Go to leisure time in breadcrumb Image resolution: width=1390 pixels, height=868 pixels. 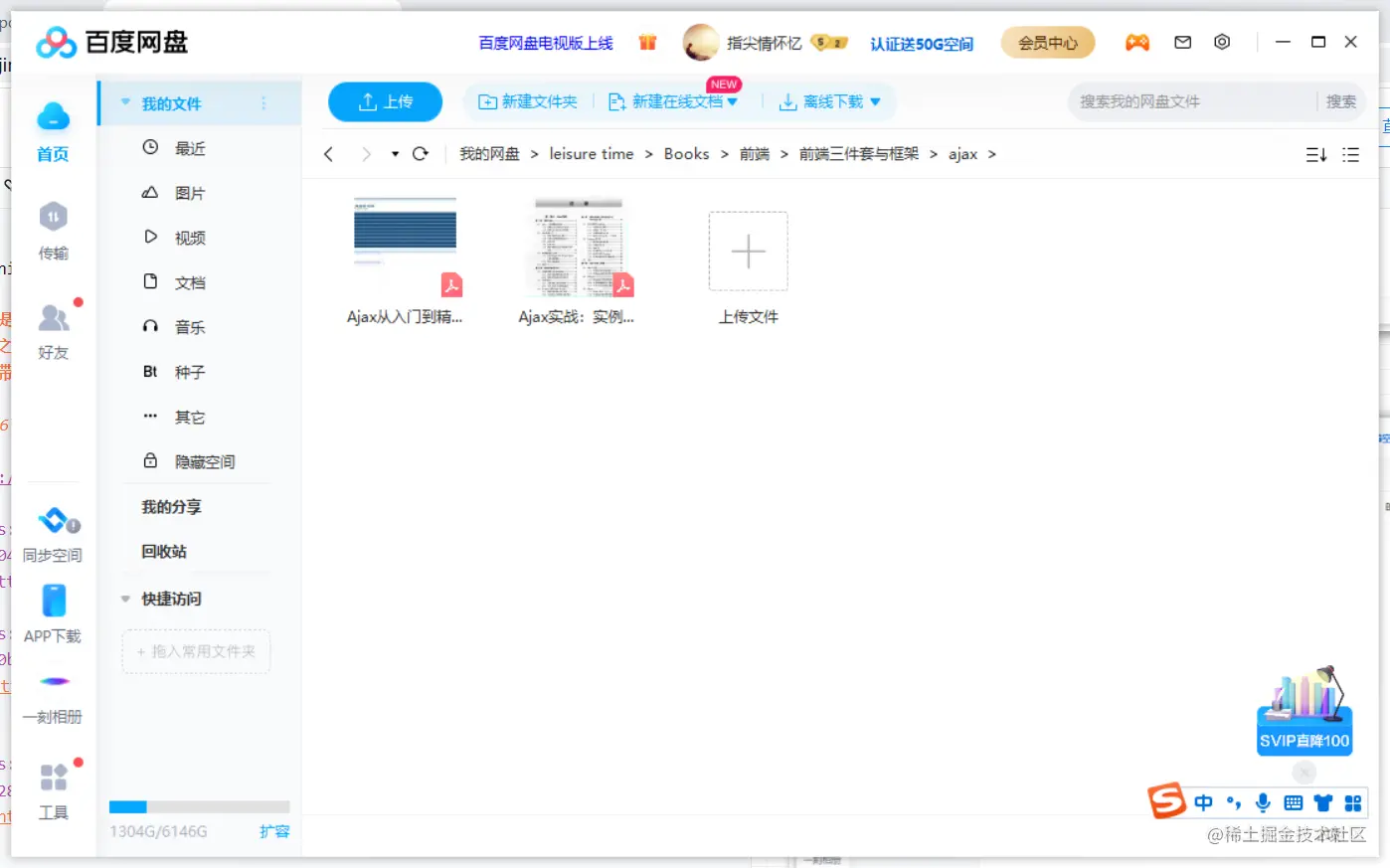[592, 154]
